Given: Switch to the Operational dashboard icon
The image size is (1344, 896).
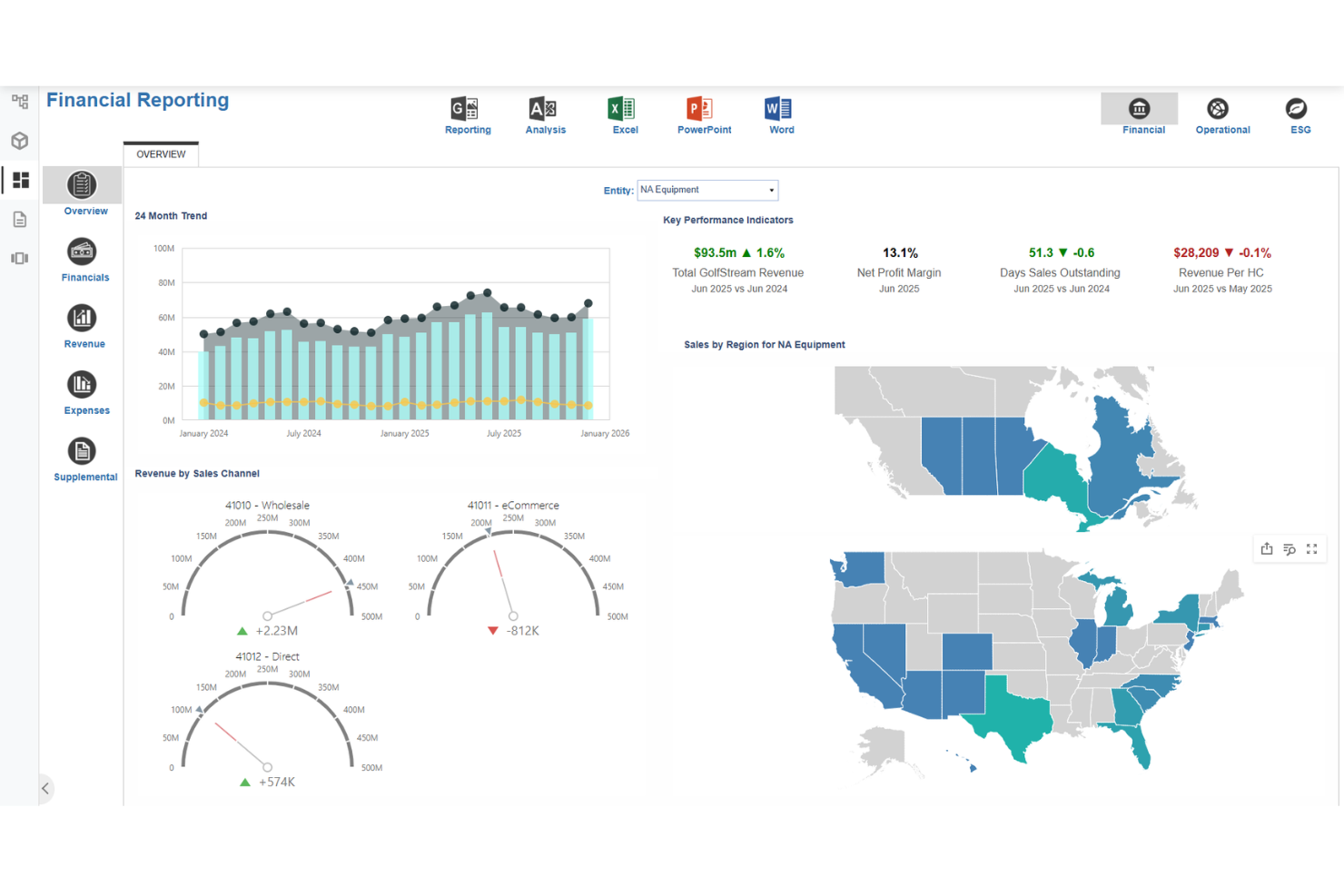Looking at the screenshot, I should click(1218, 109).
